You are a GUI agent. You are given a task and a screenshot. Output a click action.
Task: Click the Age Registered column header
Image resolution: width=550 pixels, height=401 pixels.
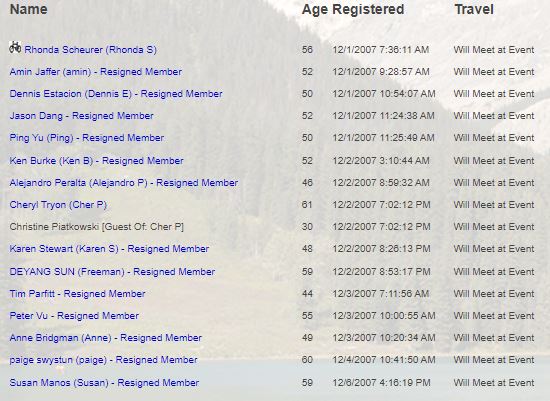[x=353, y=9]
